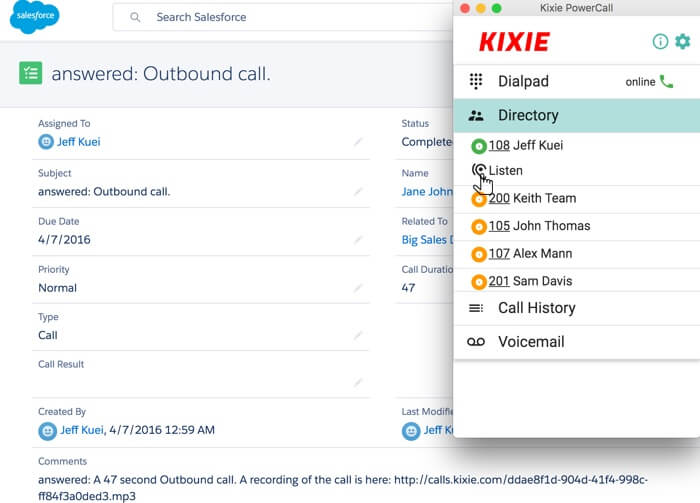This screenshot has width=700, height=503.
Task: Click the Call History list icon
Action: (476, 308)
